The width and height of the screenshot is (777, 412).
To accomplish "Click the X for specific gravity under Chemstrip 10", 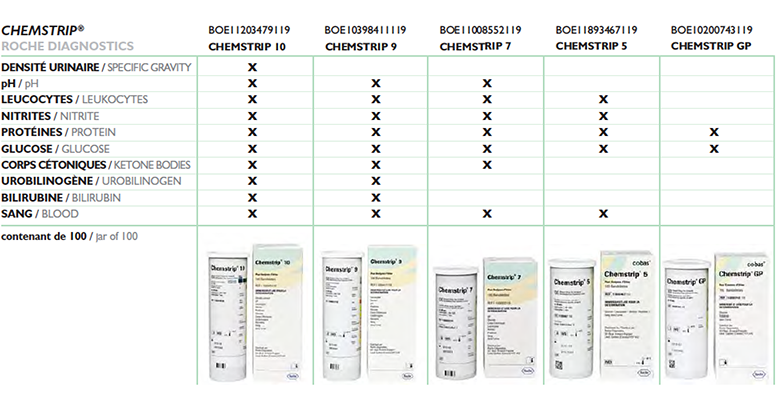I will (x=252, y=67).
